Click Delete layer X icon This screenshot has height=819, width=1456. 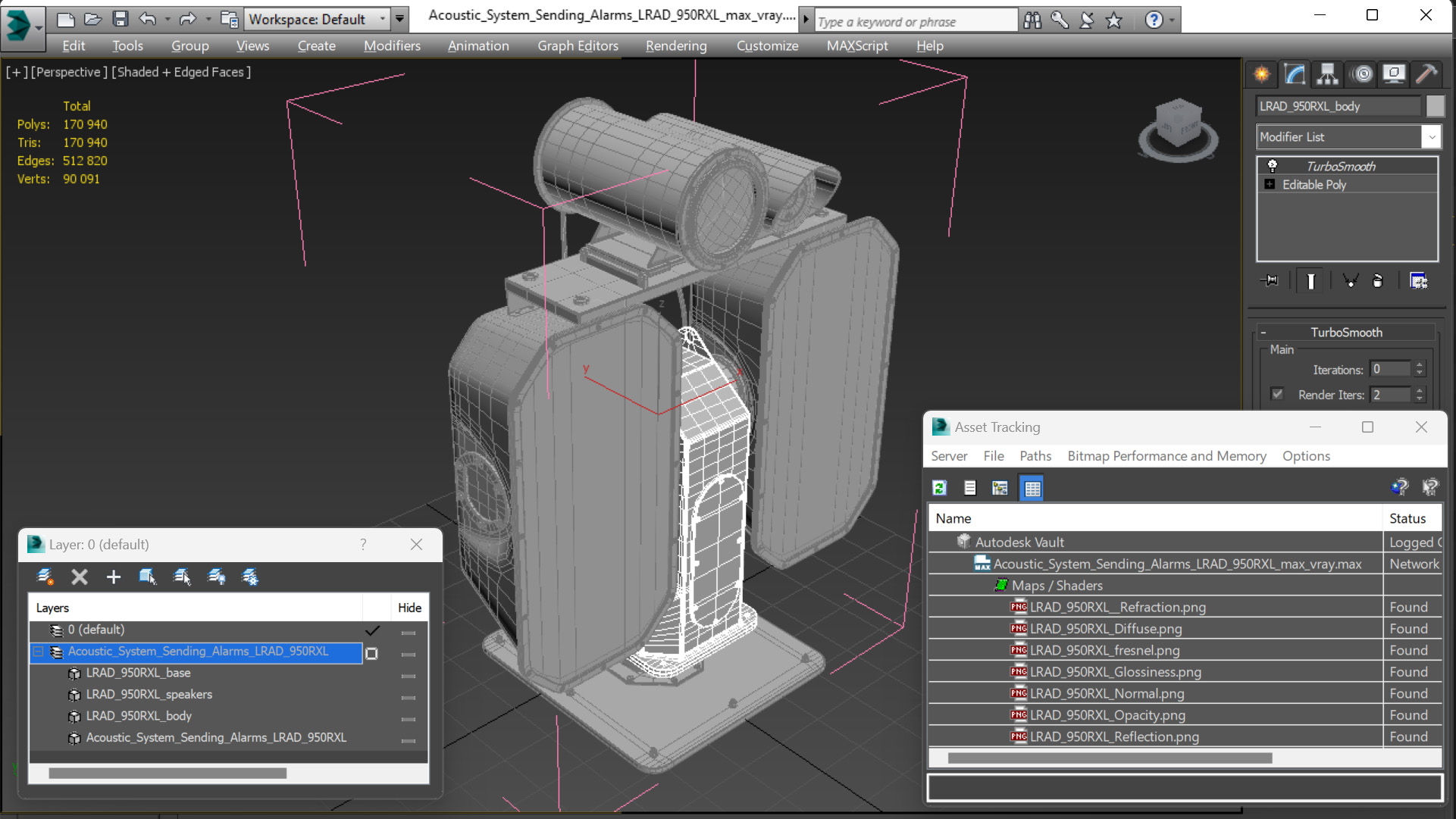pos(79,577)
